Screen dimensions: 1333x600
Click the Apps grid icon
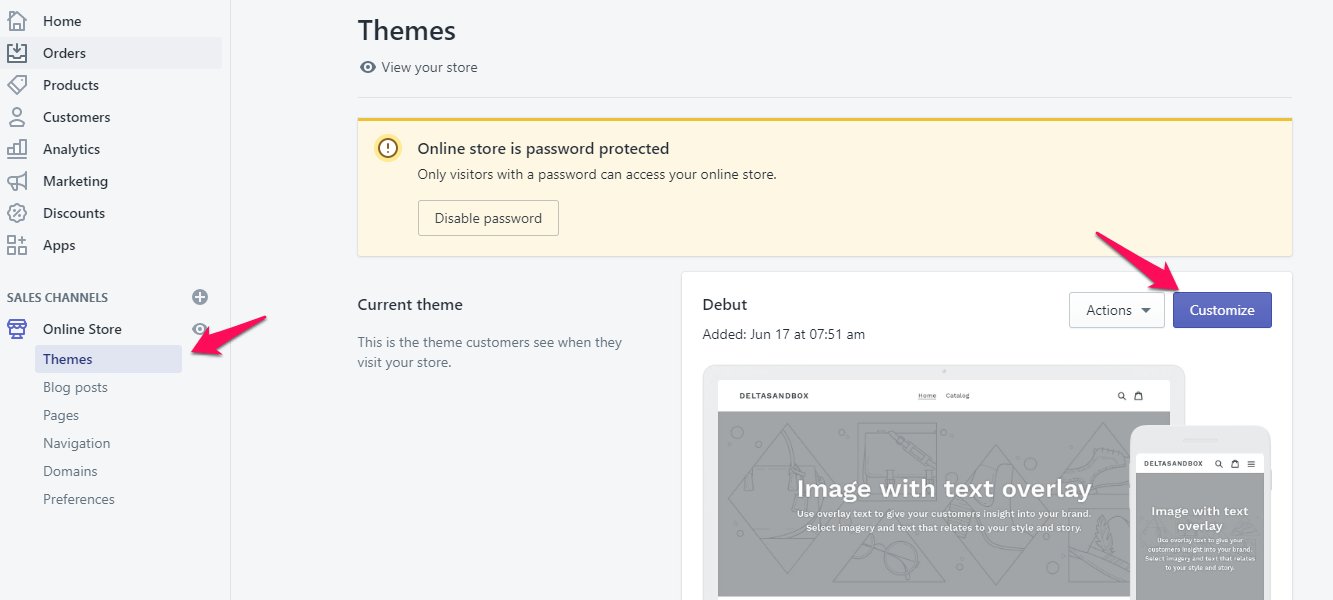click(x=17, y=245)
